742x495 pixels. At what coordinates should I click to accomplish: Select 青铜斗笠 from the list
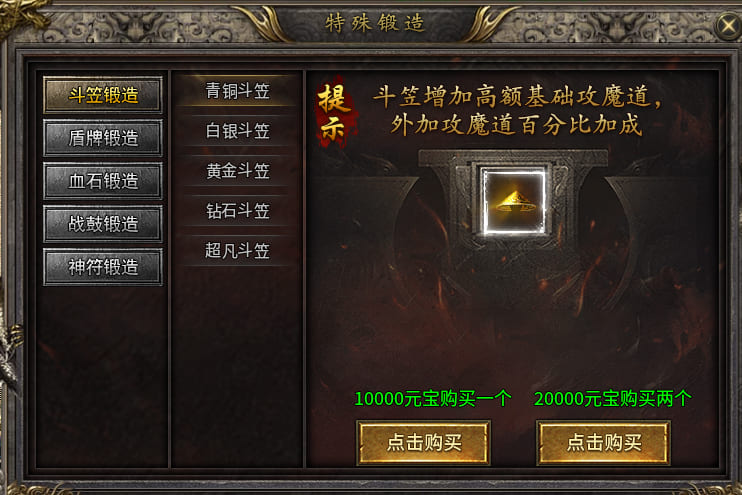click(x=238, y=90)
